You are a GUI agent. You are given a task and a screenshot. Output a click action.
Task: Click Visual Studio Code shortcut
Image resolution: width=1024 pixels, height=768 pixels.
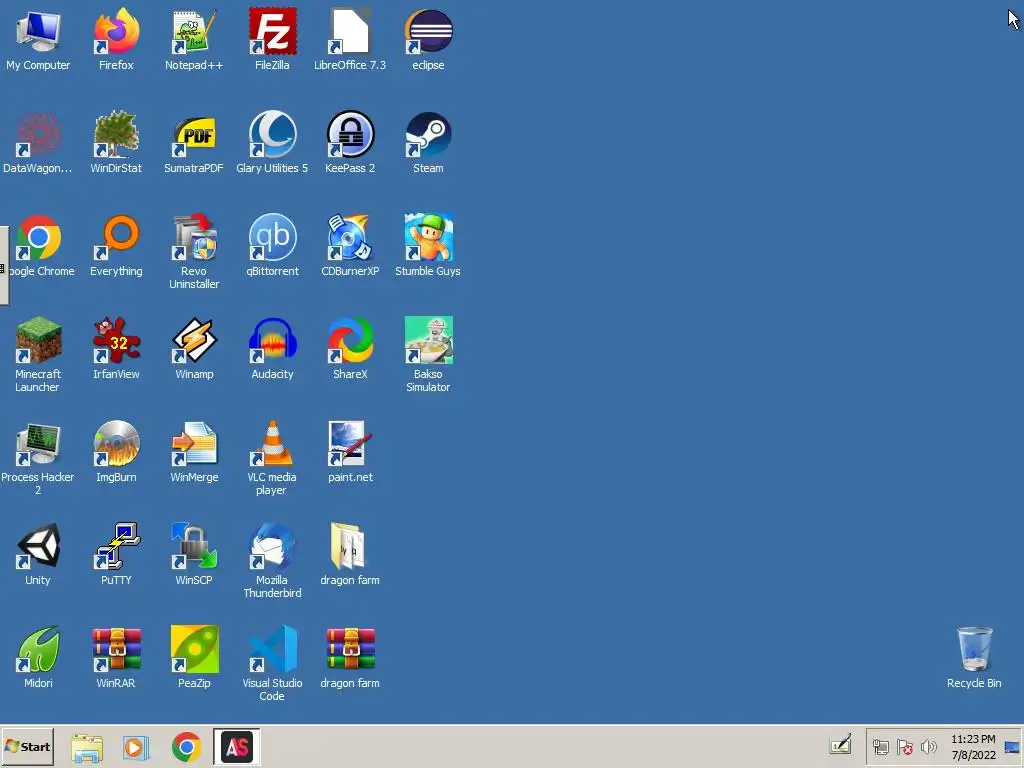[x=272, y=649]
